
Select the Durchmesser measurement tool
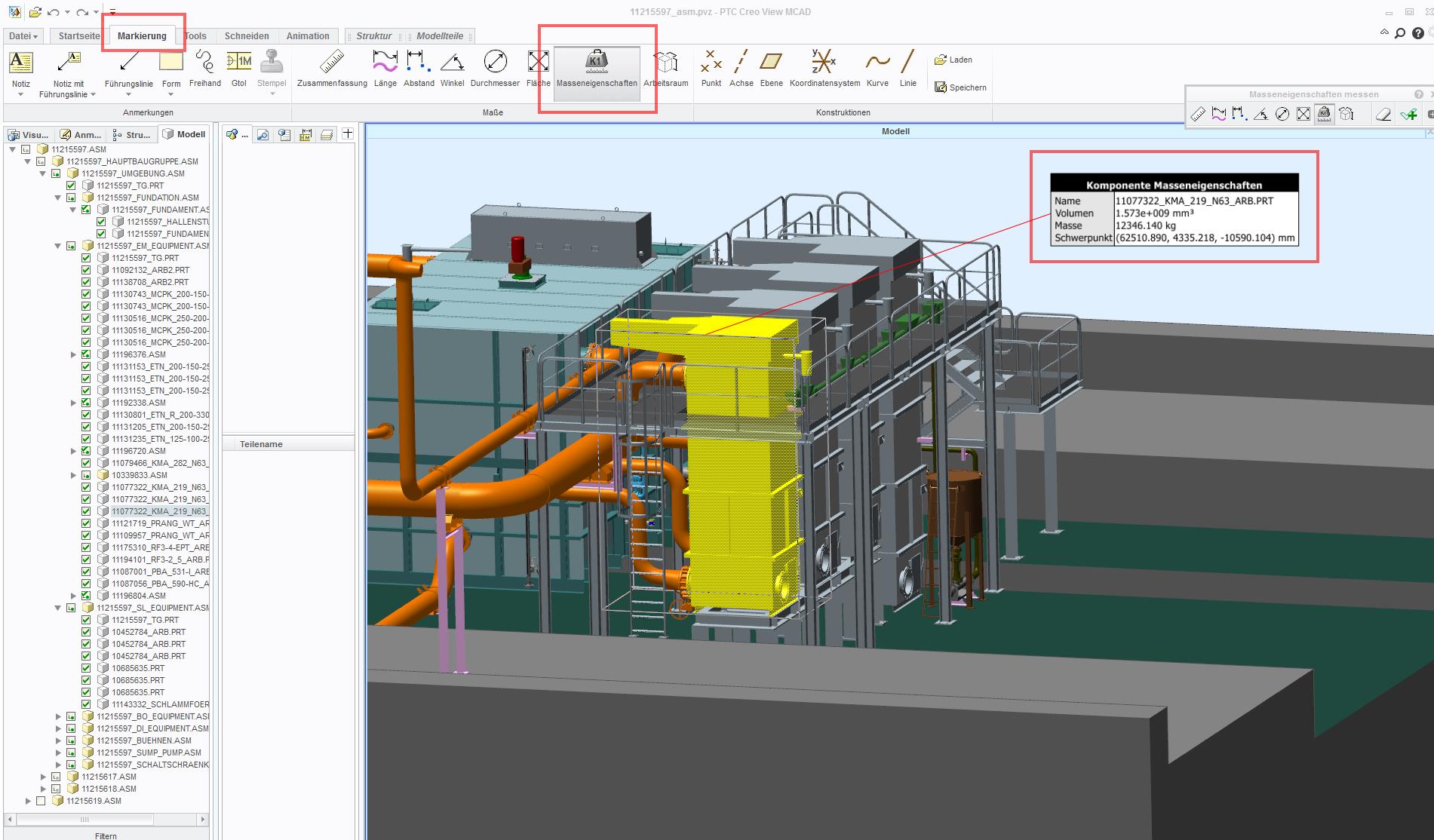click(495, 69)
